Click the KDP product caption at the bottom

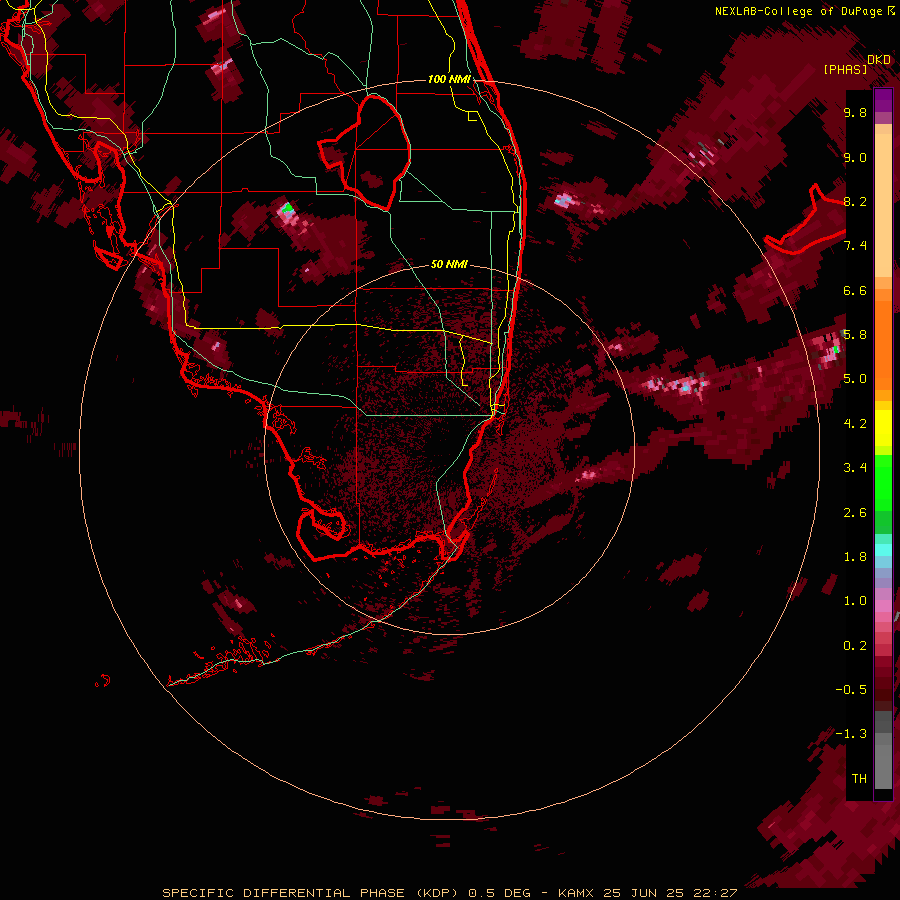pos(449,893)
